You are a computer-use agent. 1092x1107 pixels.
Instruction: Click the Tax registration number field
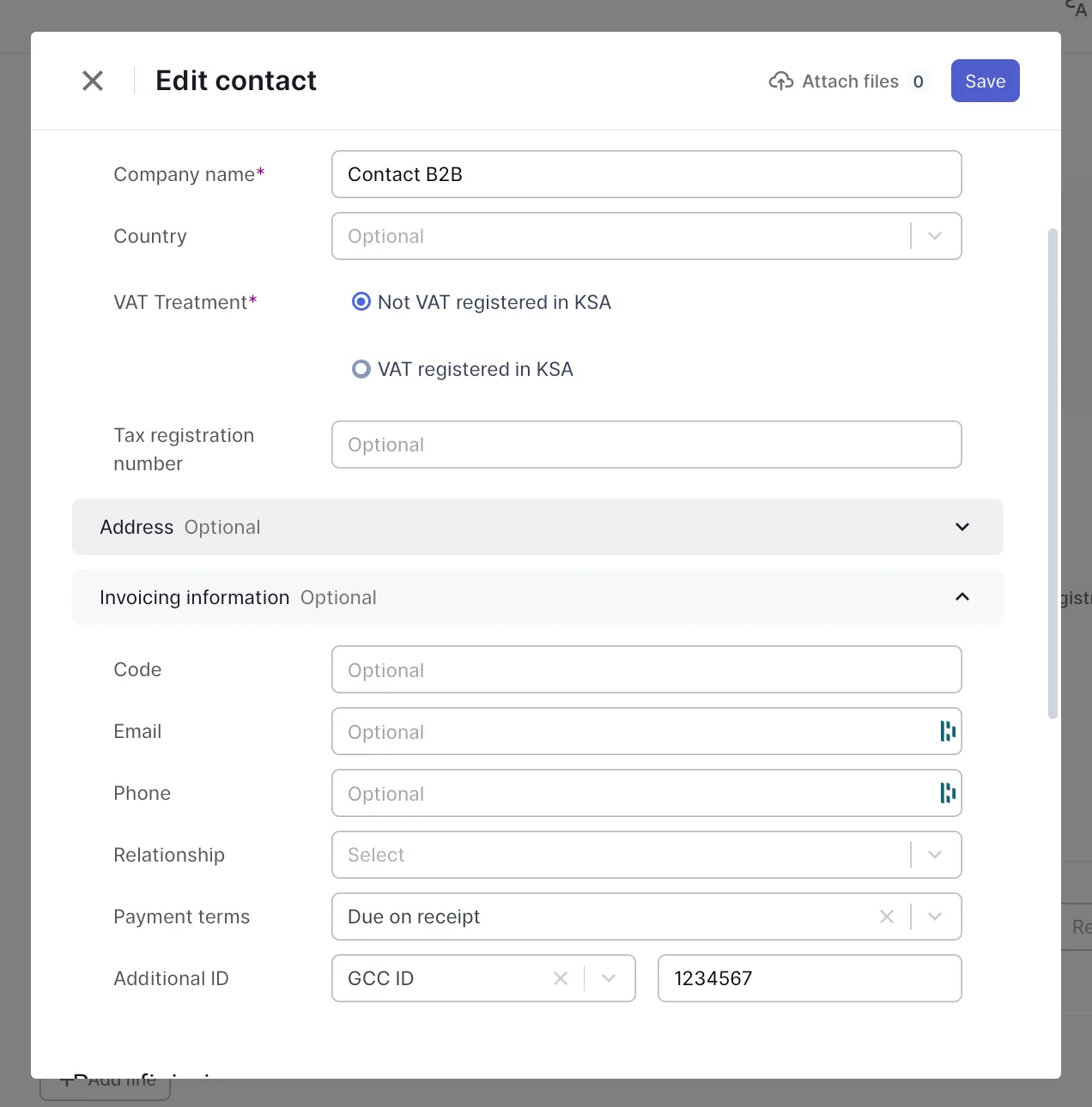pyautogui.click(x=646, y=445)
